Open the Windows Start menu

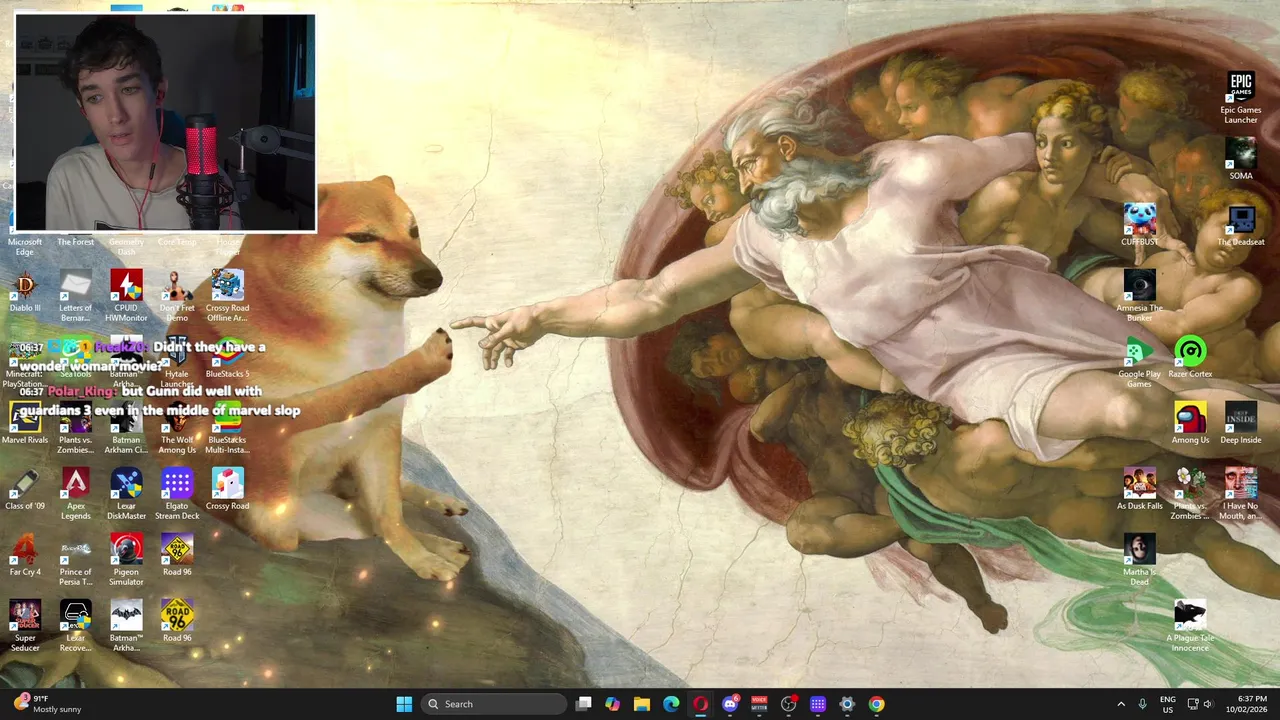[404, 704]
